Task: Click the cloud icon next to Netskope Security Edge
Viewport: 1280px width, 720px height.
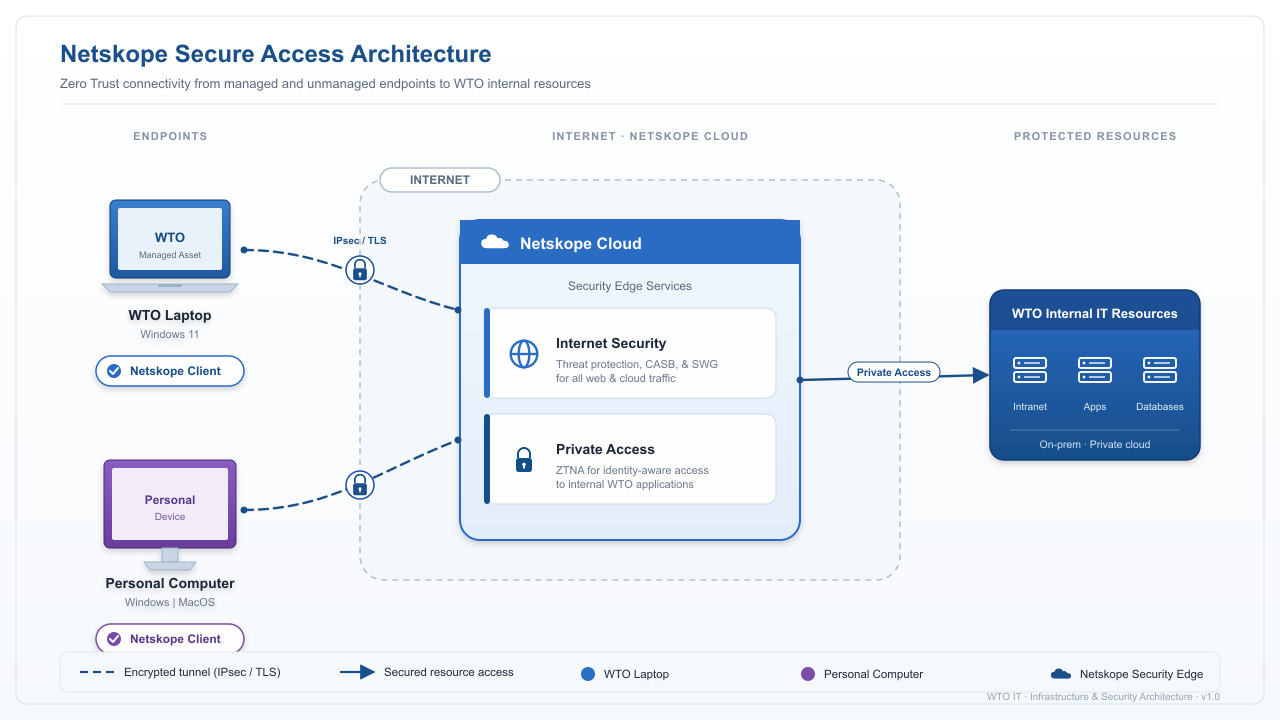Action: point(1061,674)
